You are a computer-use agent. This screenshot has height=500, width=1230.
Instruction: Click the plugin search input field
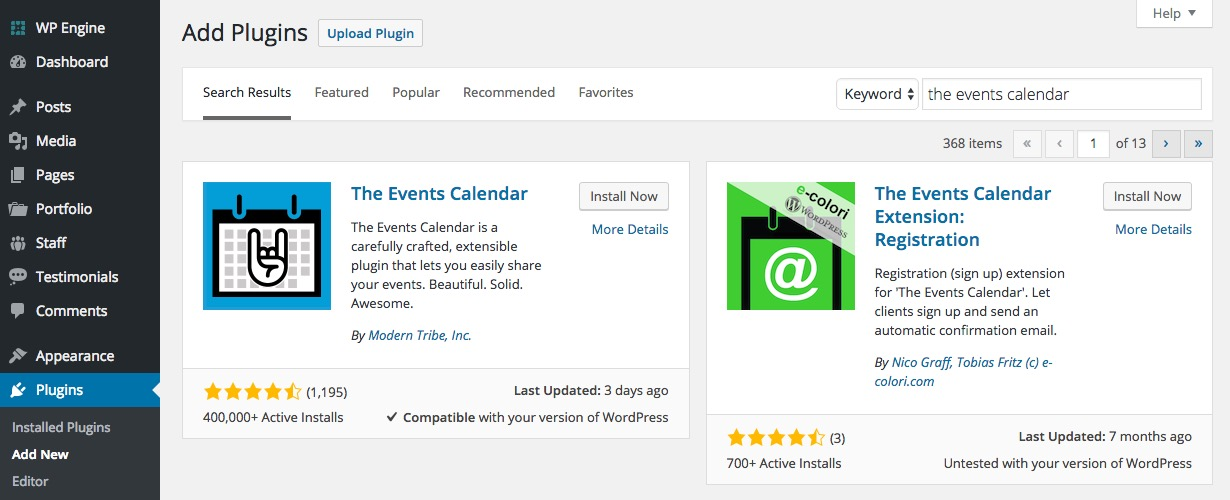point(1061,94)
